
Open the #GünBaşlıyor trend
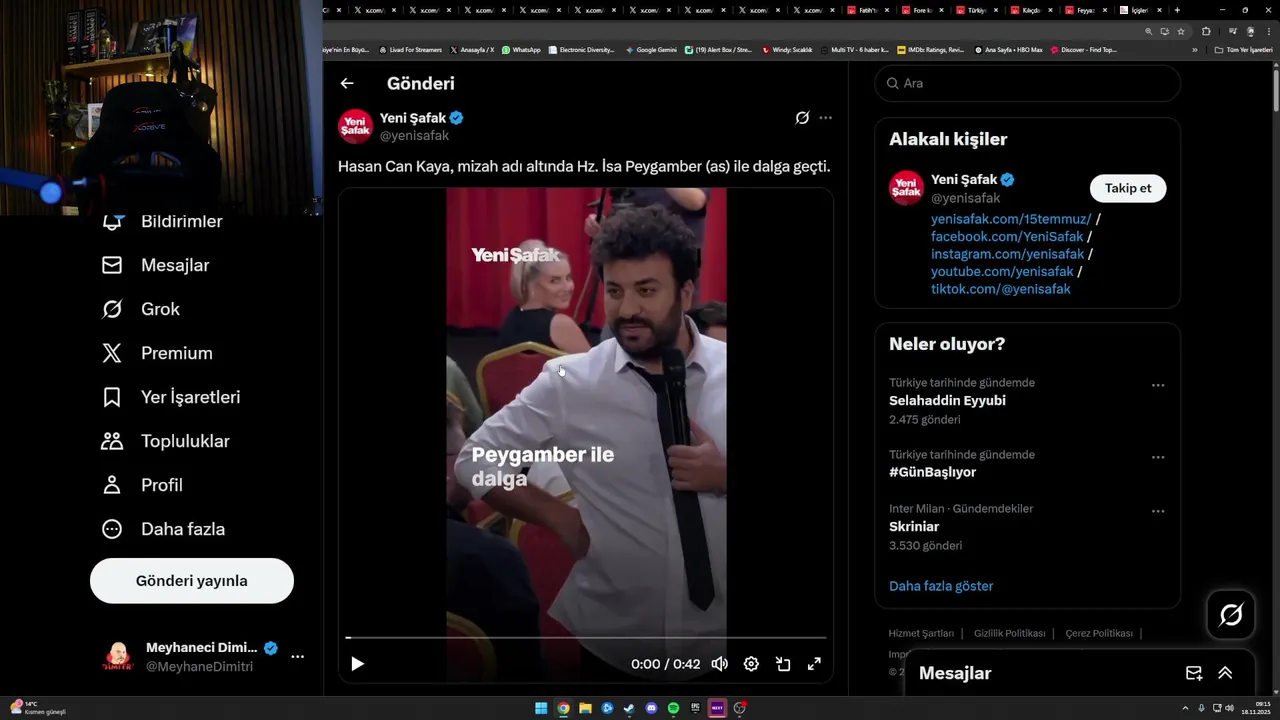(932, 472)
